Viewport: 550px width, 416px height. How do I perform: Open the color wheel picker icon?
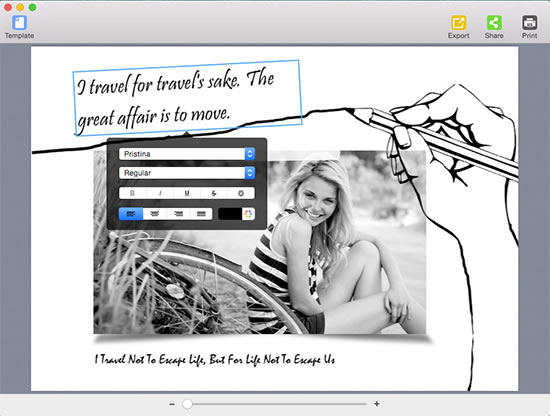tap(248, 214)
